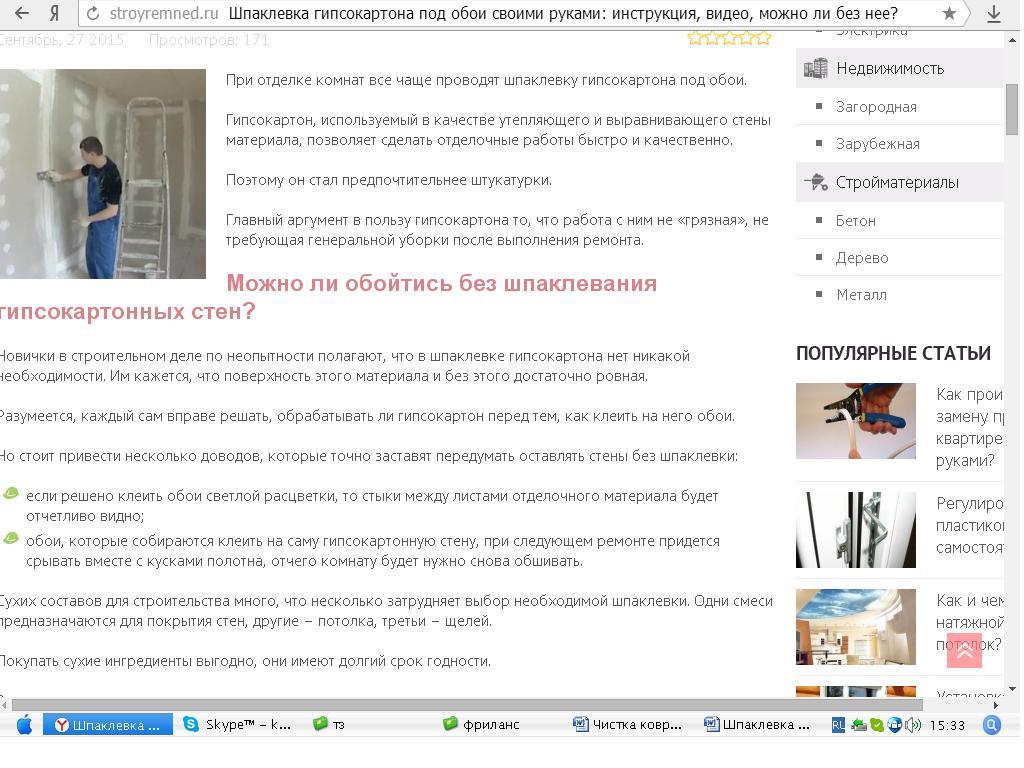Image resolution: width=1024 pixels, height=768 pixels.
Task: Click the blue search icon in the taskbar
Action: click(x=991, y=724)
